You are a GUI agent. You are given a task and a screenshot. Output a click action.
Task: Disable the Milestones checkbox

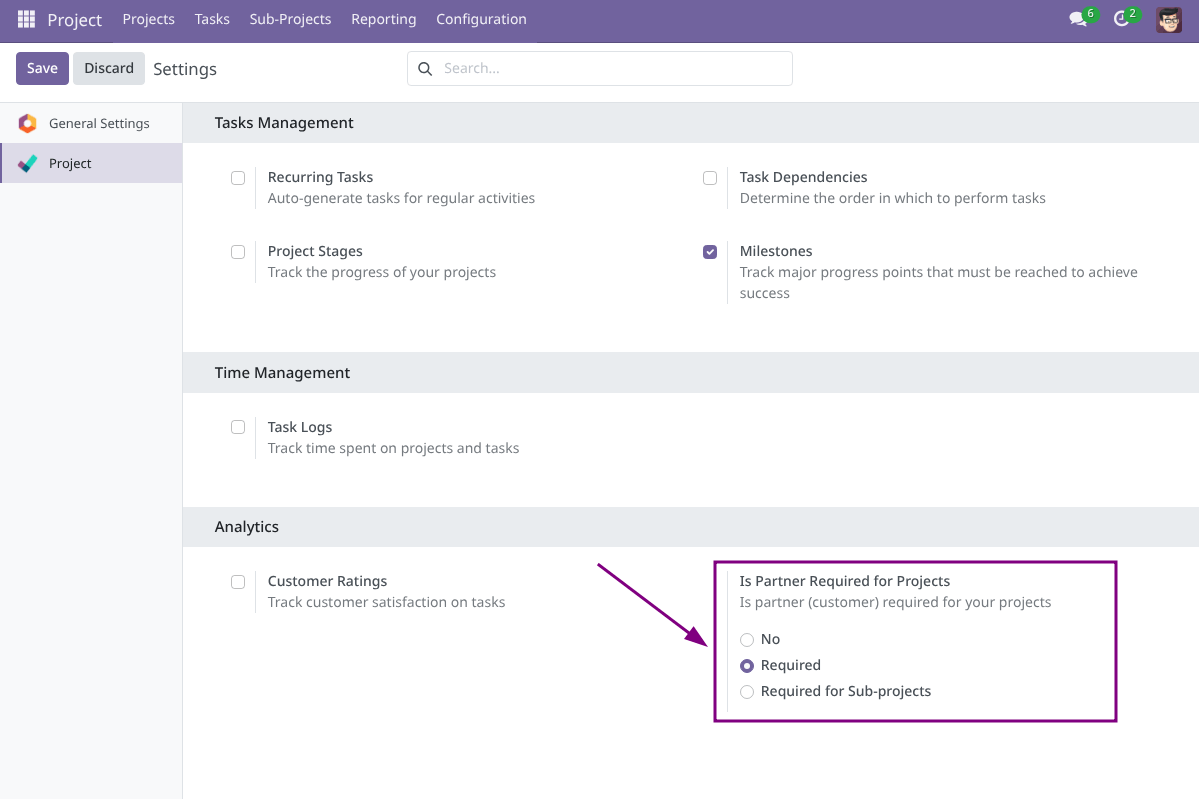tap(710, 251)
